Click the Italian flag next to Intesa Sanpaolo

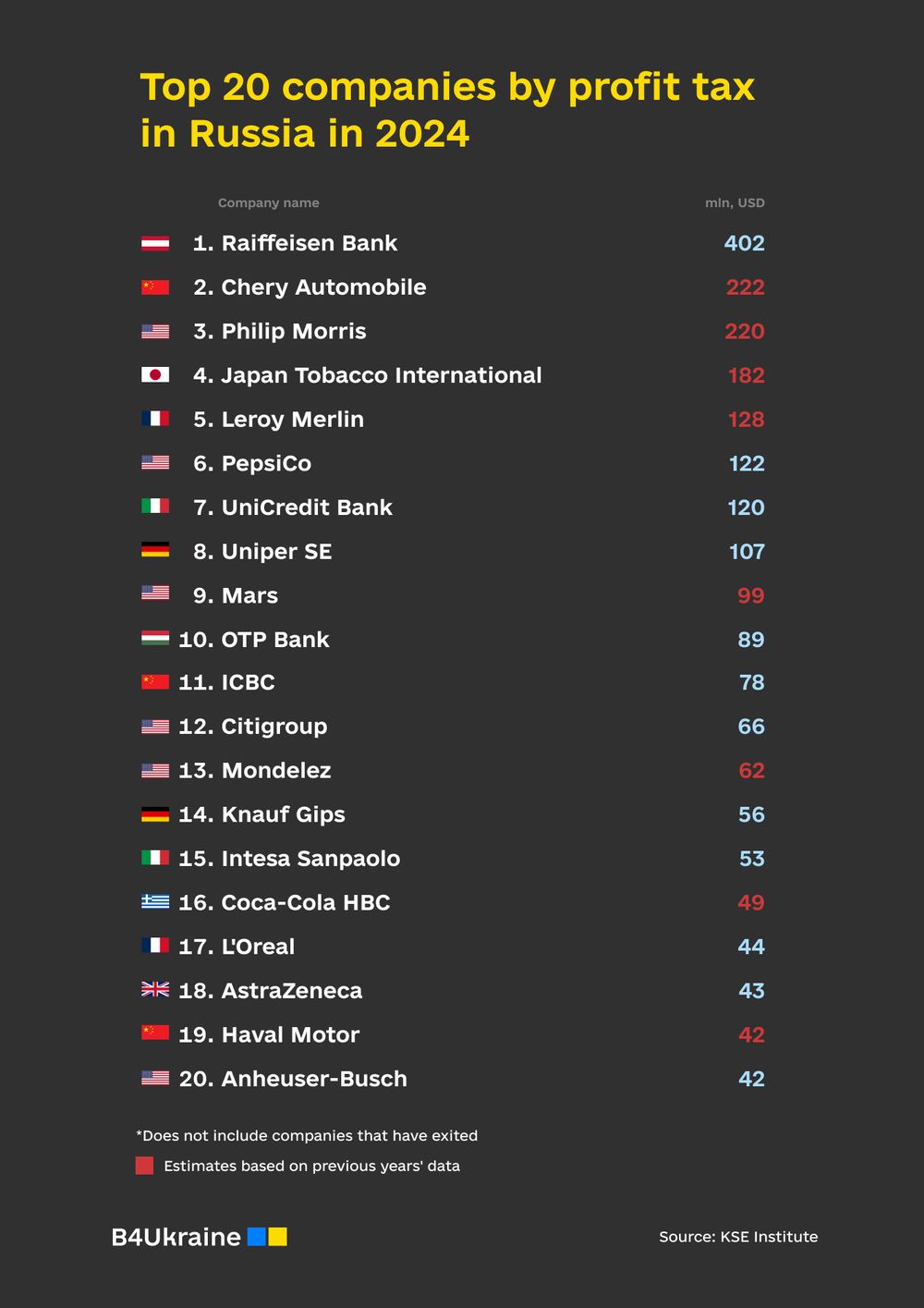coord(154,858)
